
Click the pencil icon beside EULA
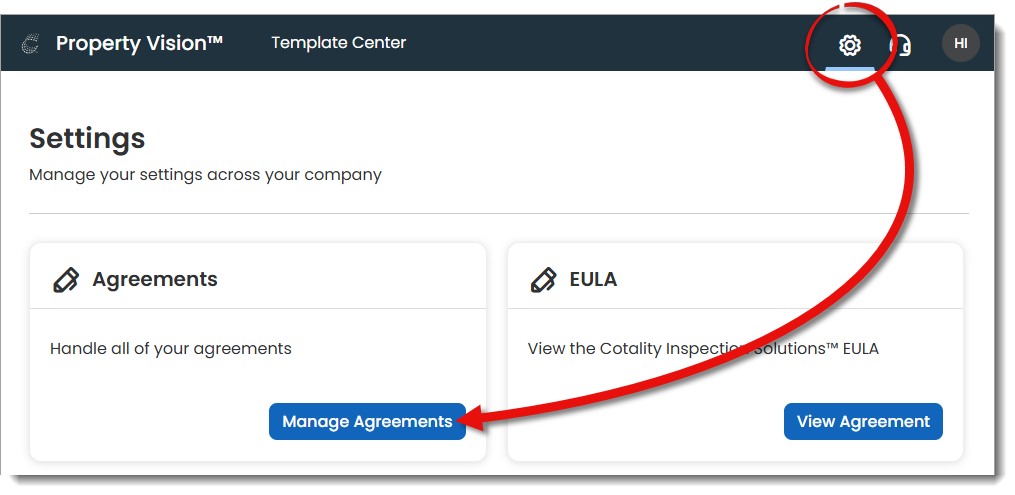click(x=543, y=280)
